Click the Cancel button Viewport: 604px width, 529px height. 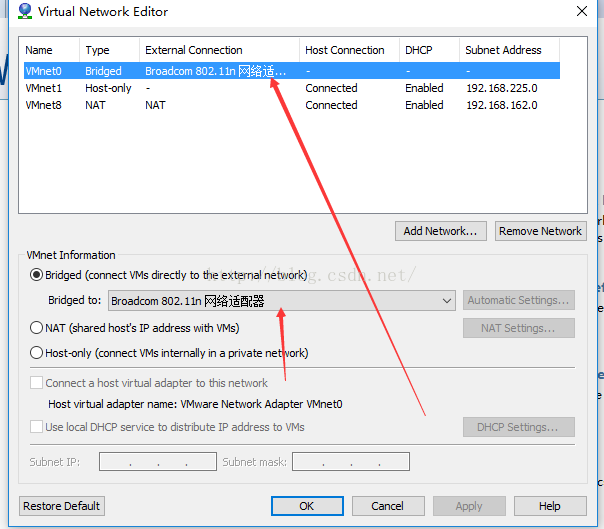click(388, 506)
